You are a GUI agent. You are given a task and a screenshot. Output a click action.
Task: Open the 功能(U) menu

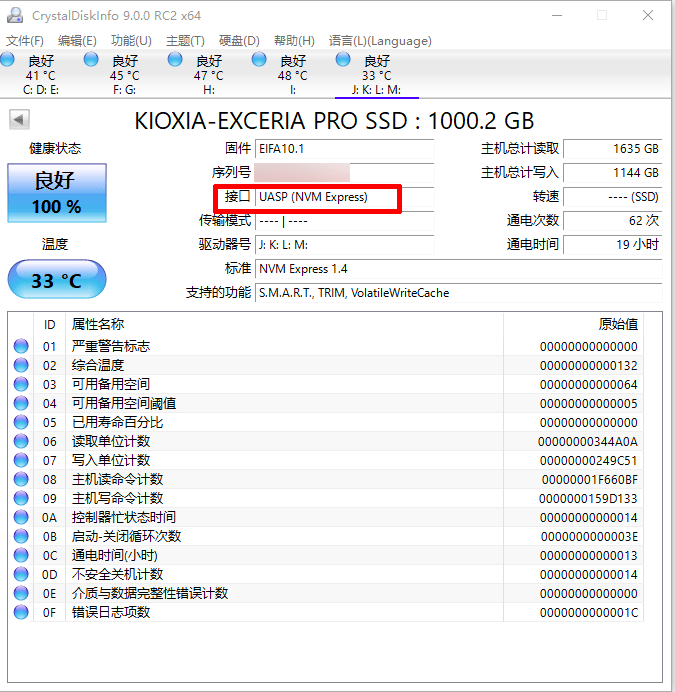coord(131,41)
